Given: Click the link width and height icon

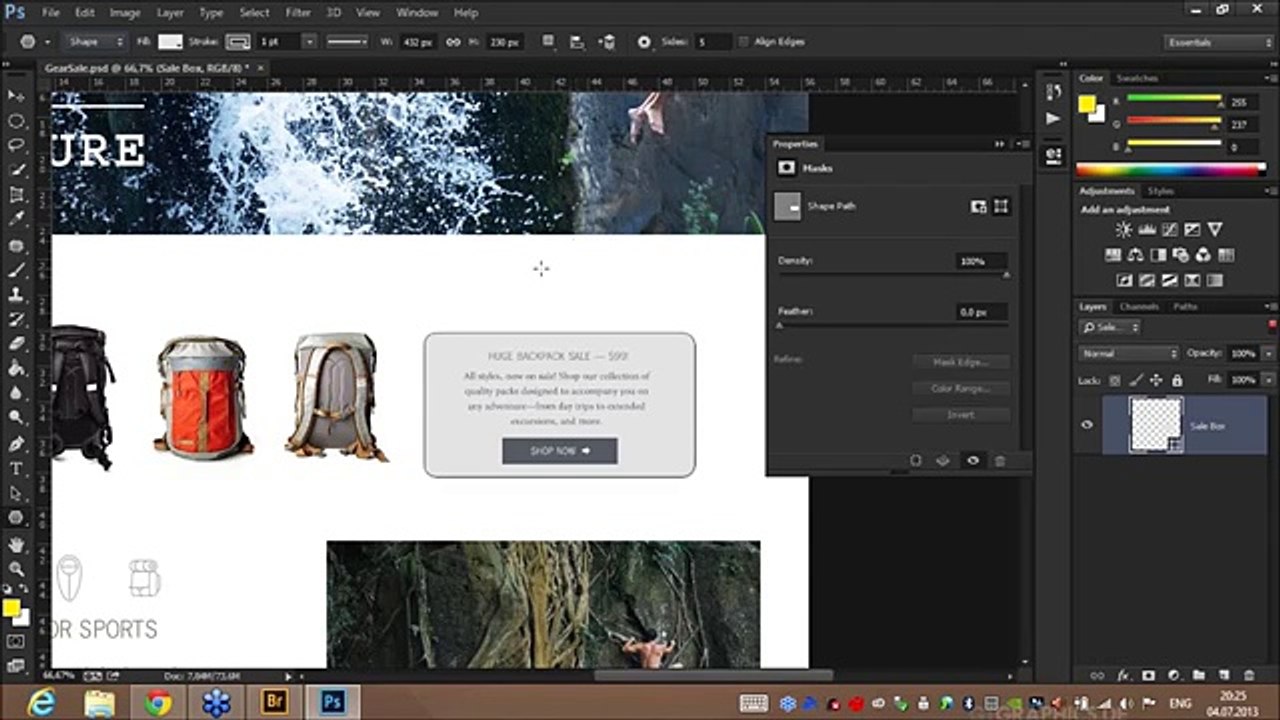Looking at the screenshot, I should 453,42.
